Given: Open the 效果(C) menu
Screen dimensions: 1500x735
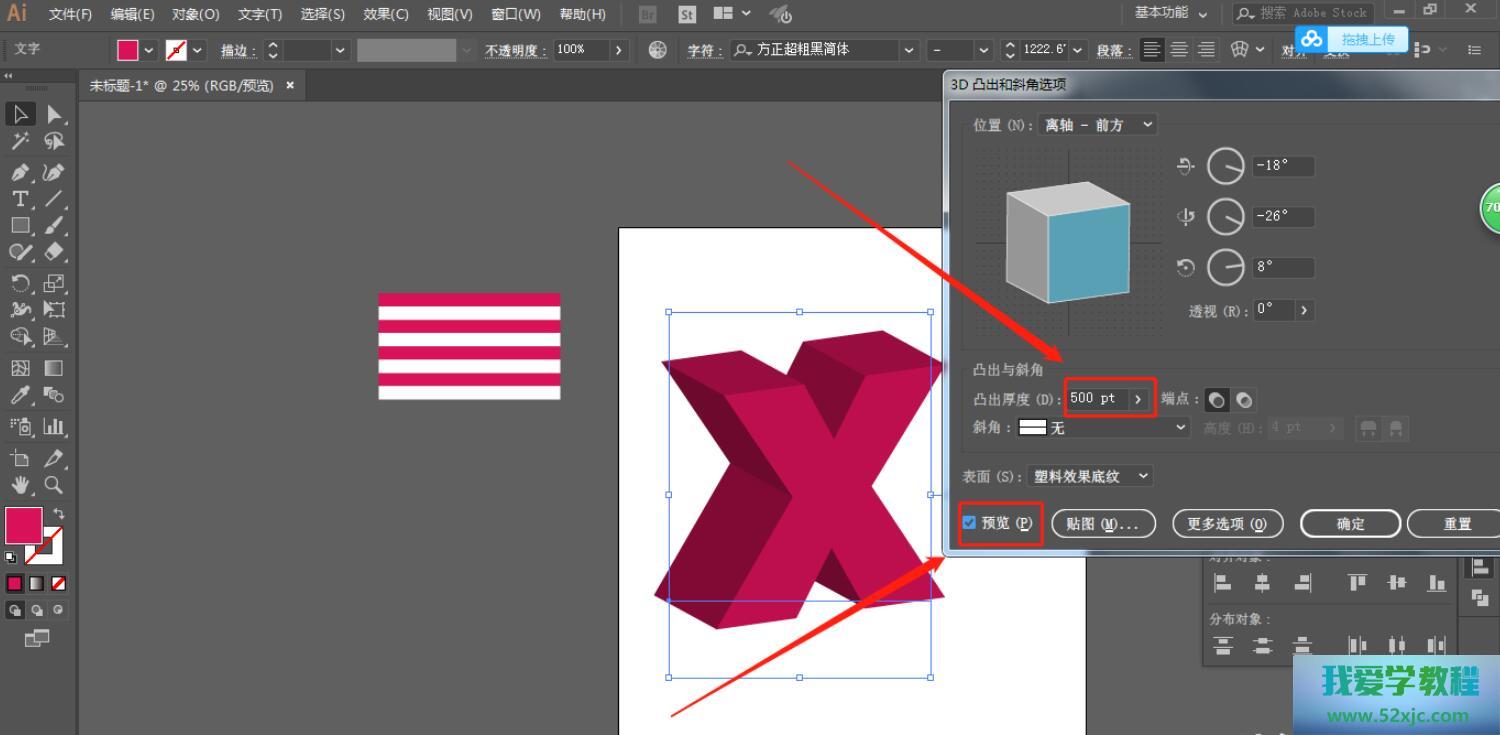Looking at the screenshot, I should [x=385, y=14].
